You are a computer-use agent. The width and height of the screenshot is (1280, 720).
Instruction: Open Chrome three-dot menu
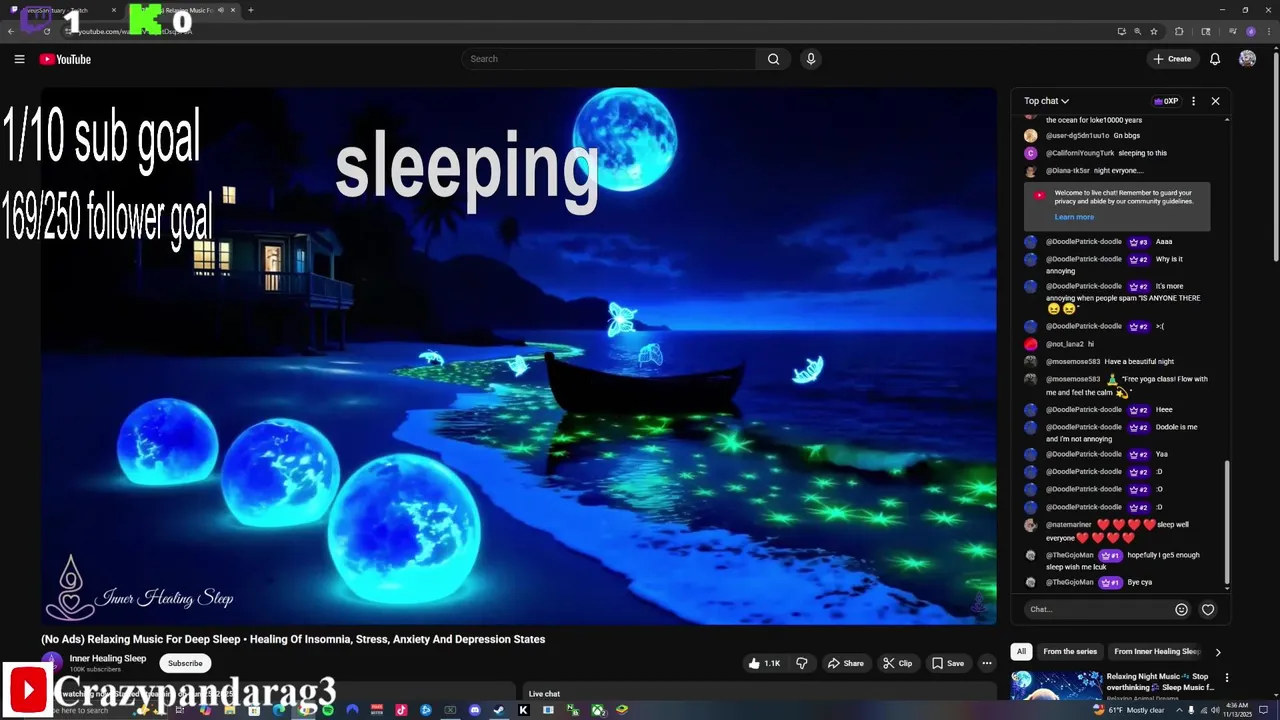coord(1269,31)
